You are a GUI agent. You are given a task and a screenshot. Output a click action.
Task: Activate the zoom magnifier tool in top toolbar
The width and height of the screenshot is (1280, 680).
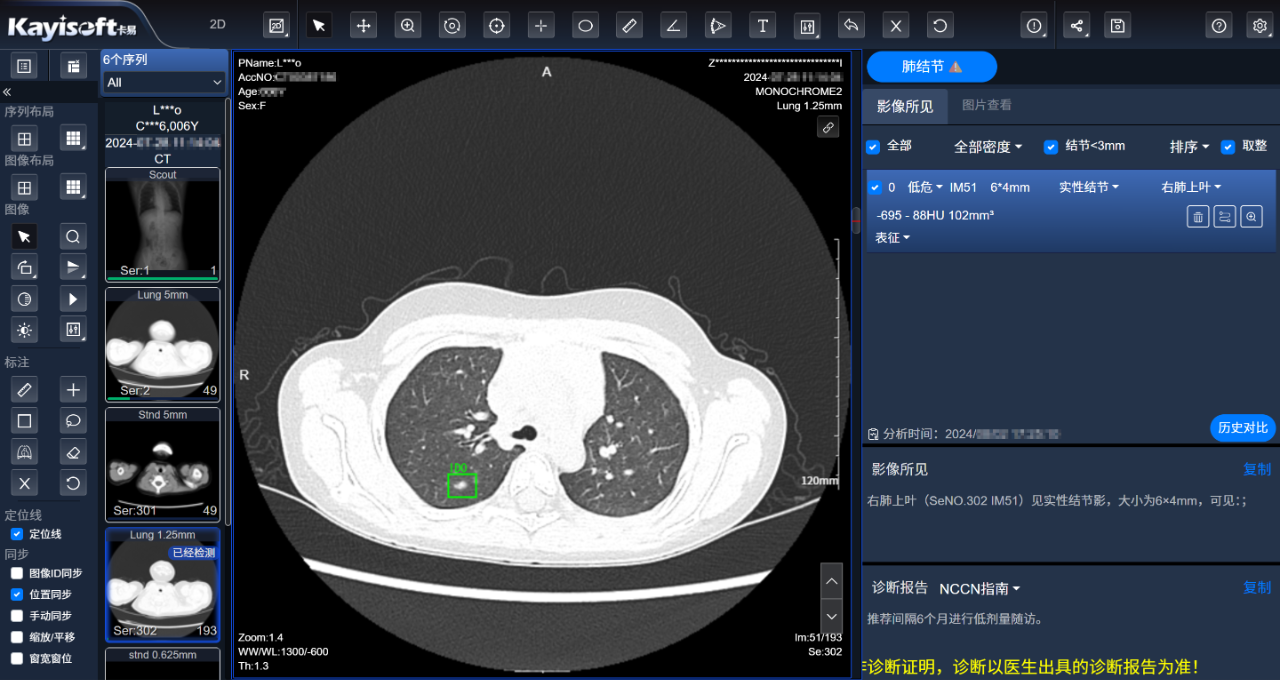coord(407,26)
